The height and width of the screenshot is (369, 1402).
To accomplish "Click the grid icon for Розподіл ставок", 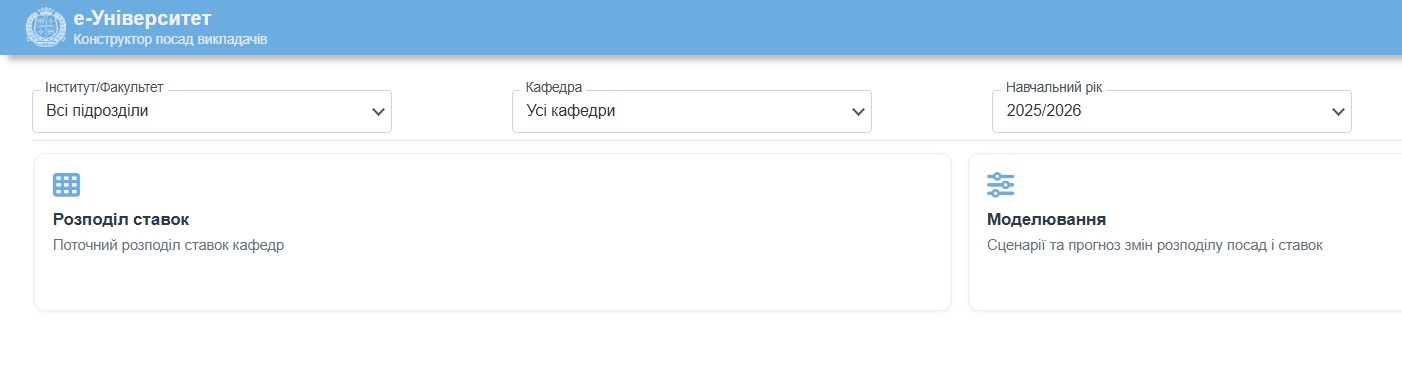I will click(x=66, y=185).
